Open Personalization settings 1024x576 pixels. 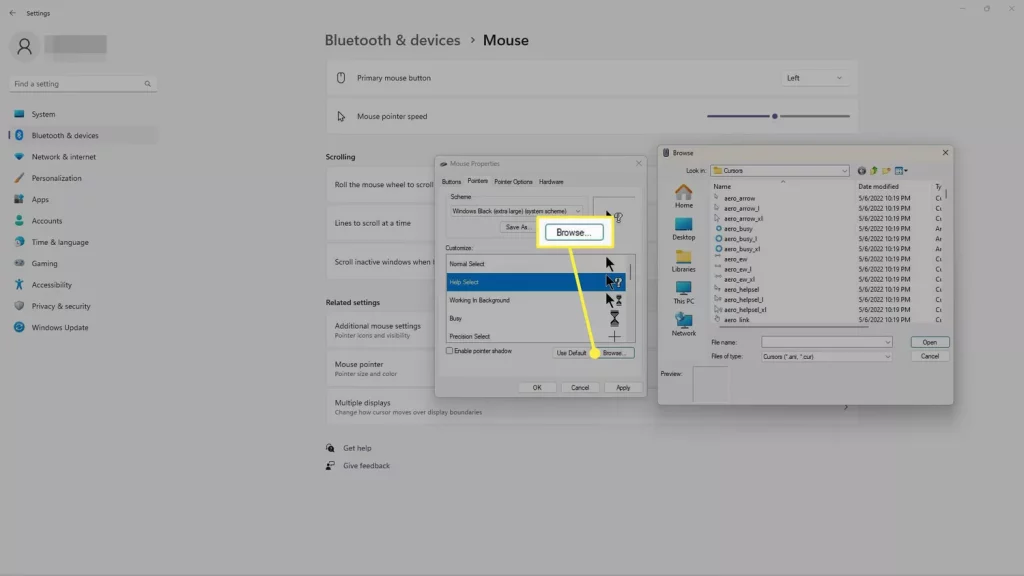coord(82,178)
